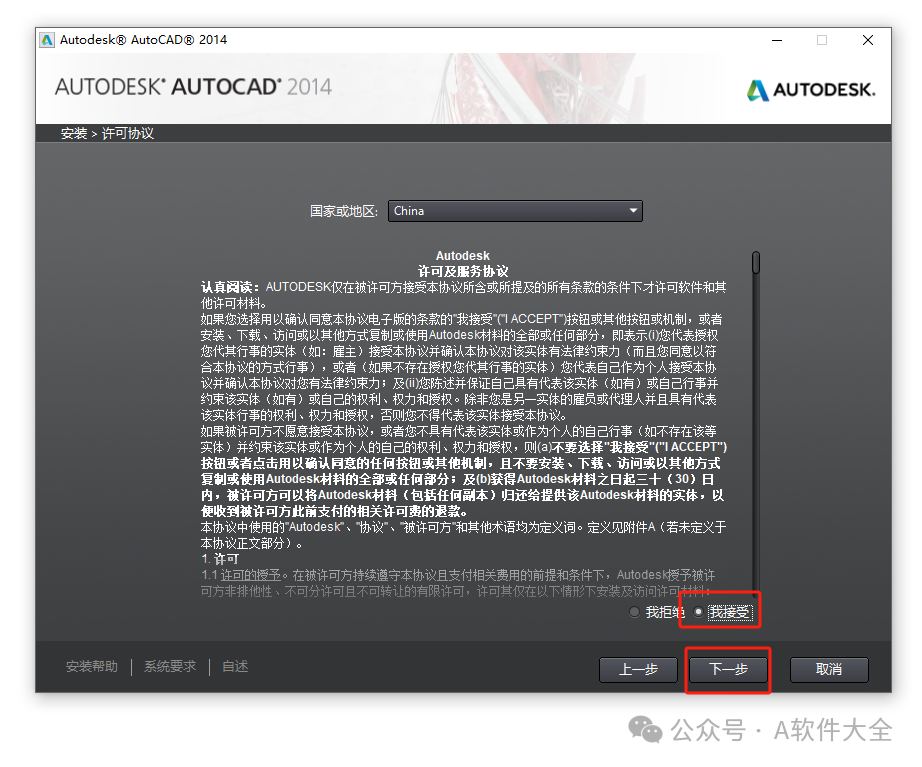The width and height of the screenshot is (922, 767).
Task: Click the AUTODESK AUTOCAD 2014 banner title
Action: click(x=193, y=87)
